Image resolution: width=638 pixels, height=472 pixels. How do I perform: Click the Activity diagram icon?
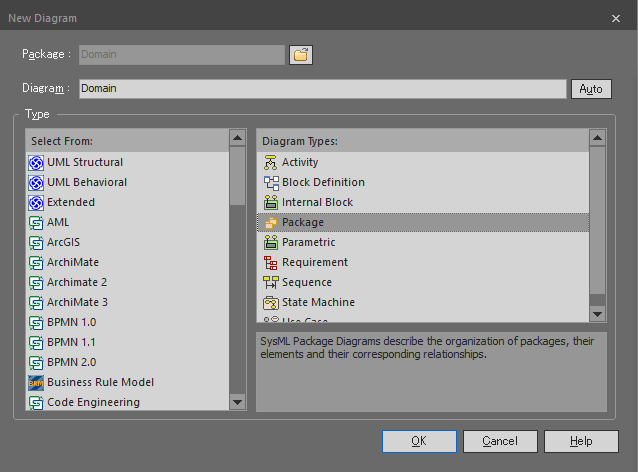(271, 162)
